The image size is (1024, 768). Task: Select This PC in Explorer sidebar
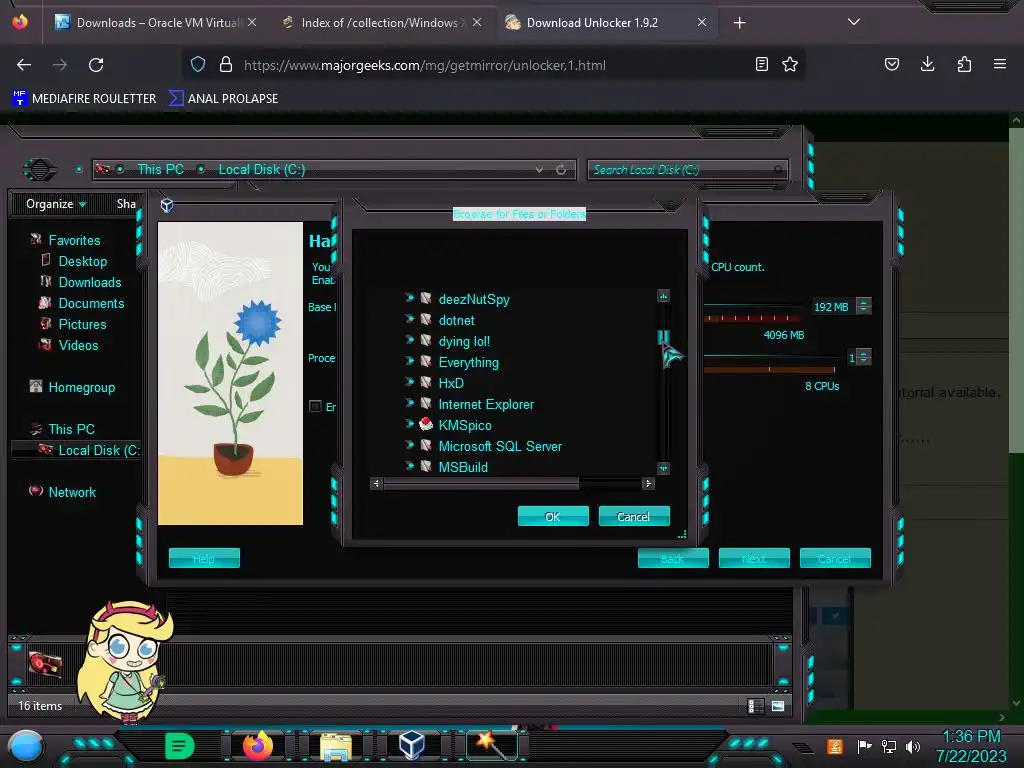tap(71, 429)
